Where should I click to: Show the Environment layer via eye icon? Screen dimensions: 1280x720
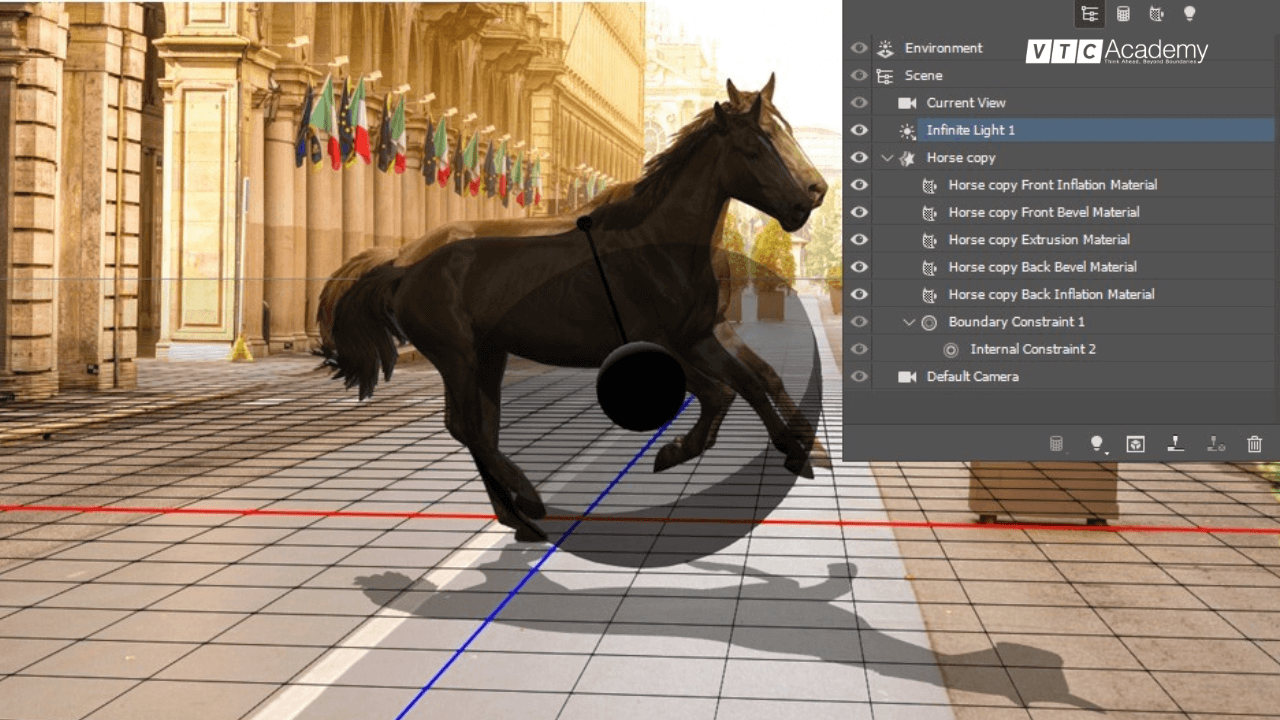pos(859,48)
